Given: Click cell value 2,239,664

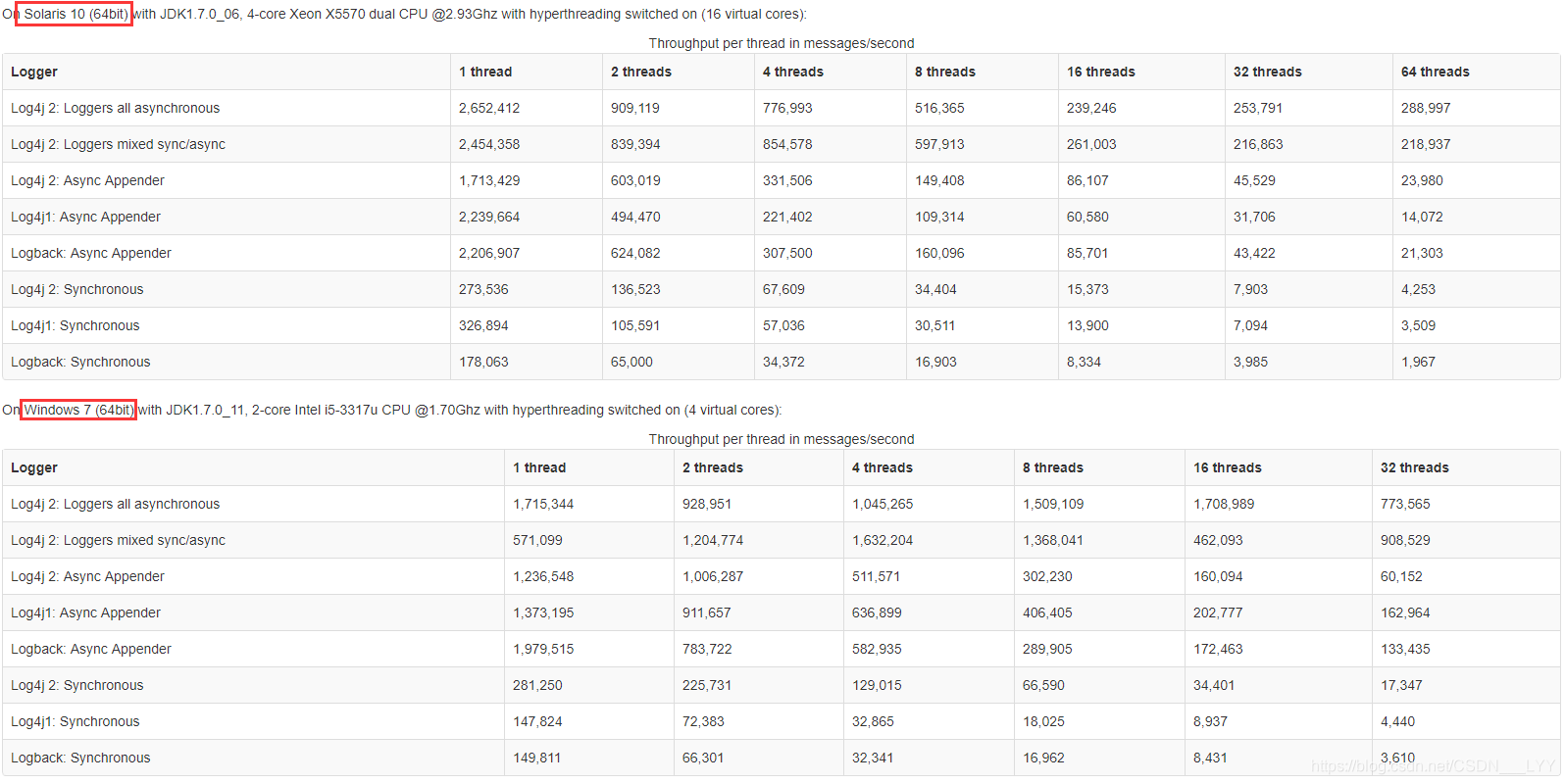Looking at the screenshot, I should 489,217.
